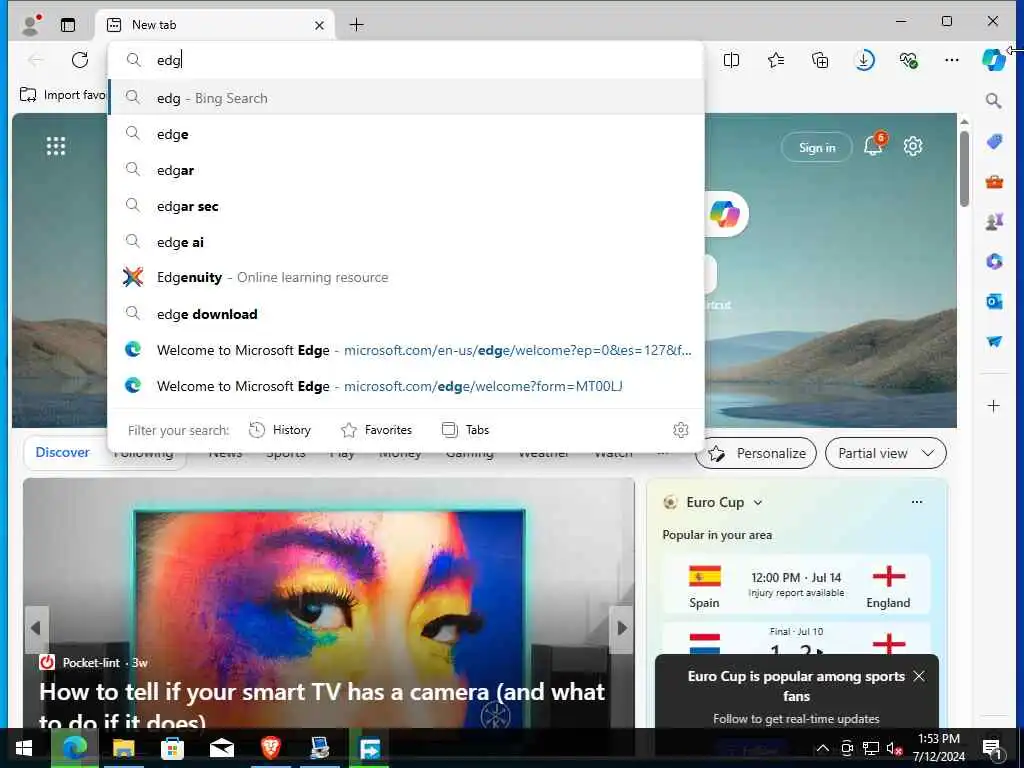
Task: Click the address bar text field
Action: pos(406,60)
